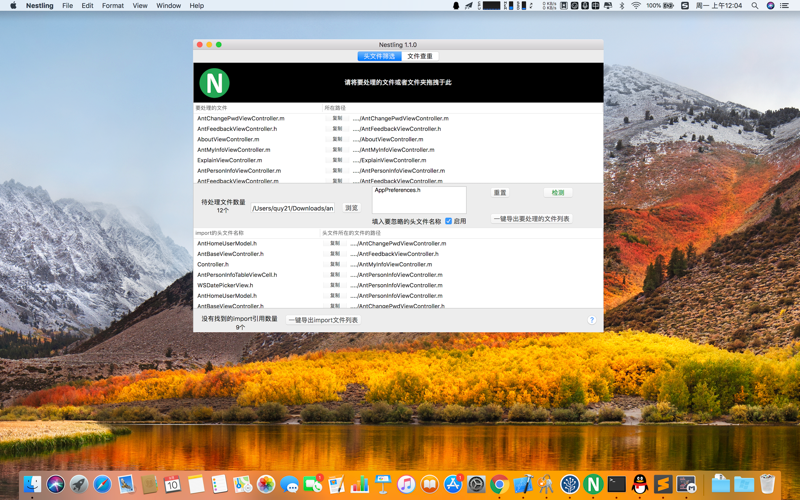This screenshot has width=800, height=500.
Task: Open QQ penguin in the dock
Action: tap(640, 484)
